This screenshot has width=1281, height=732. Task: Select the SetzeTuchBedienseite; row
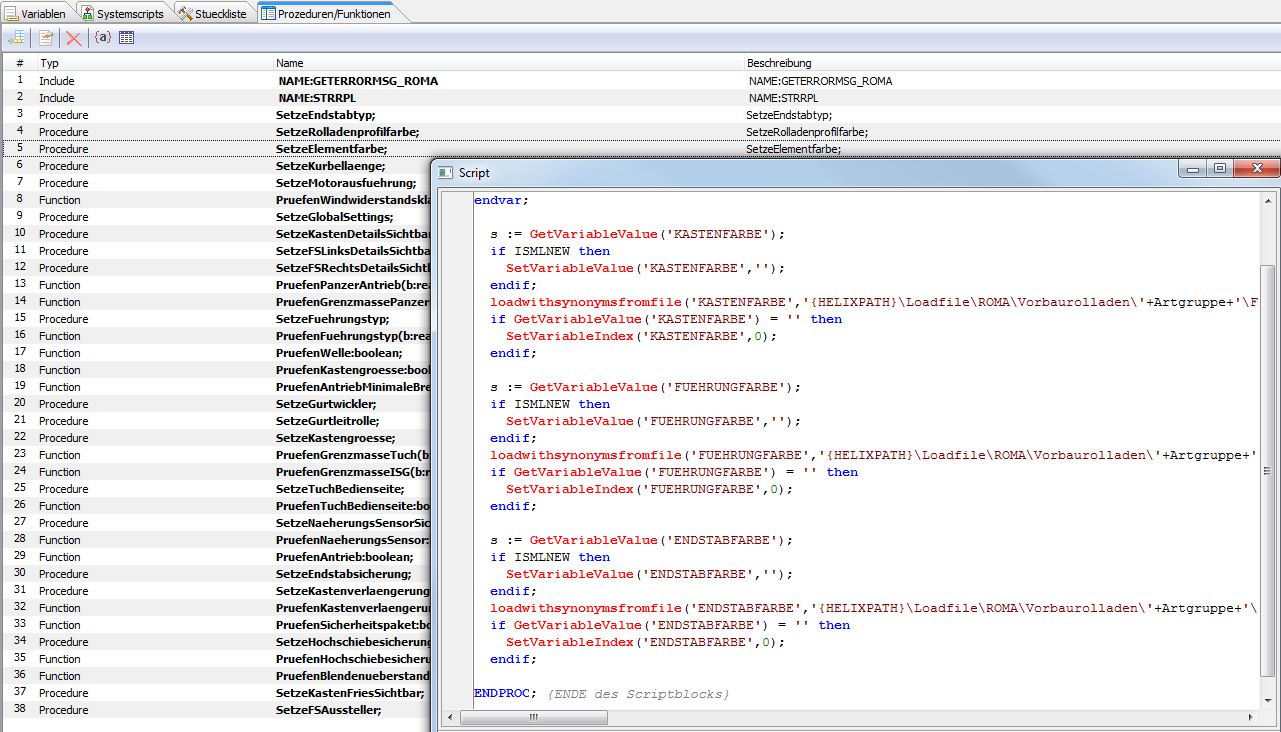[340, 489]
